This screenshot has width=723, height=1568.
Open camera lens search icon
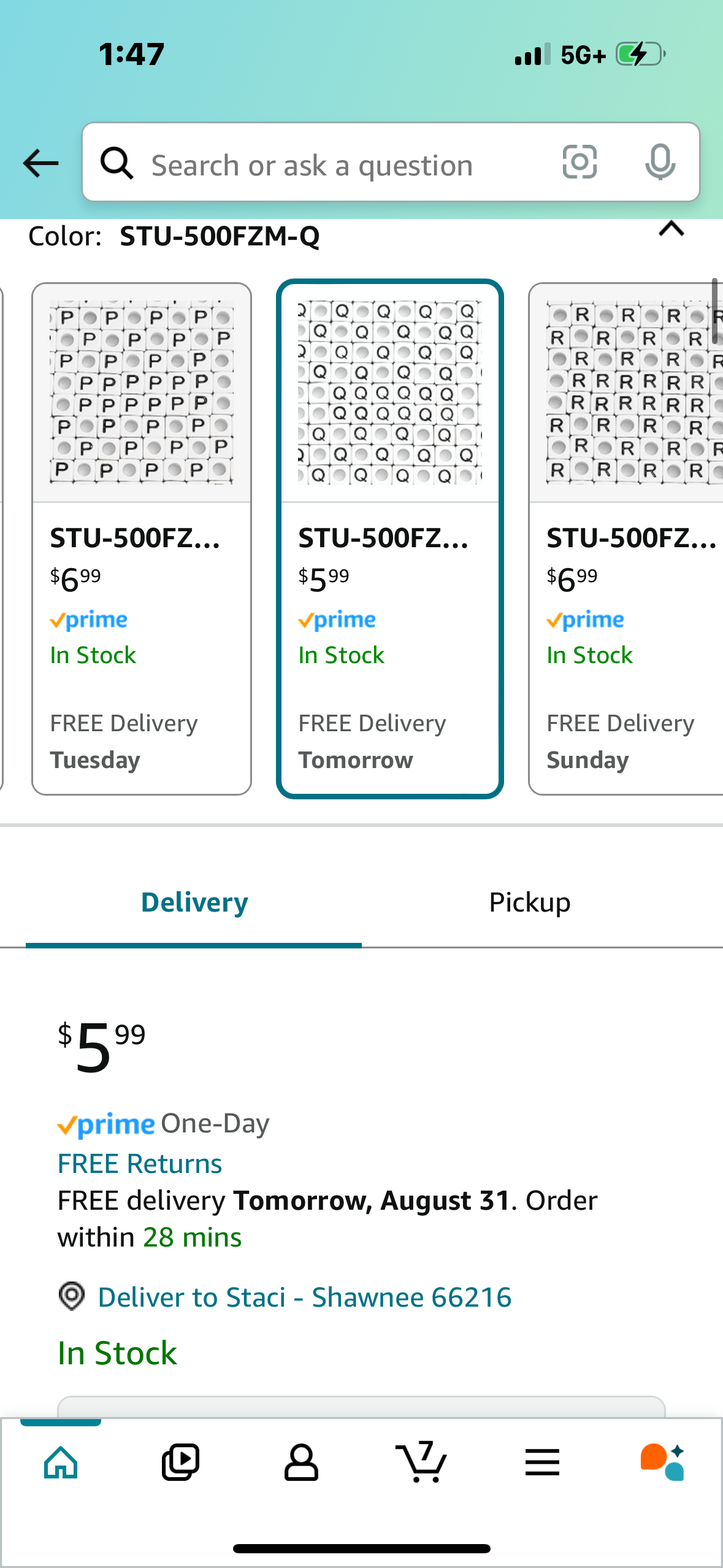pos(580,163)
